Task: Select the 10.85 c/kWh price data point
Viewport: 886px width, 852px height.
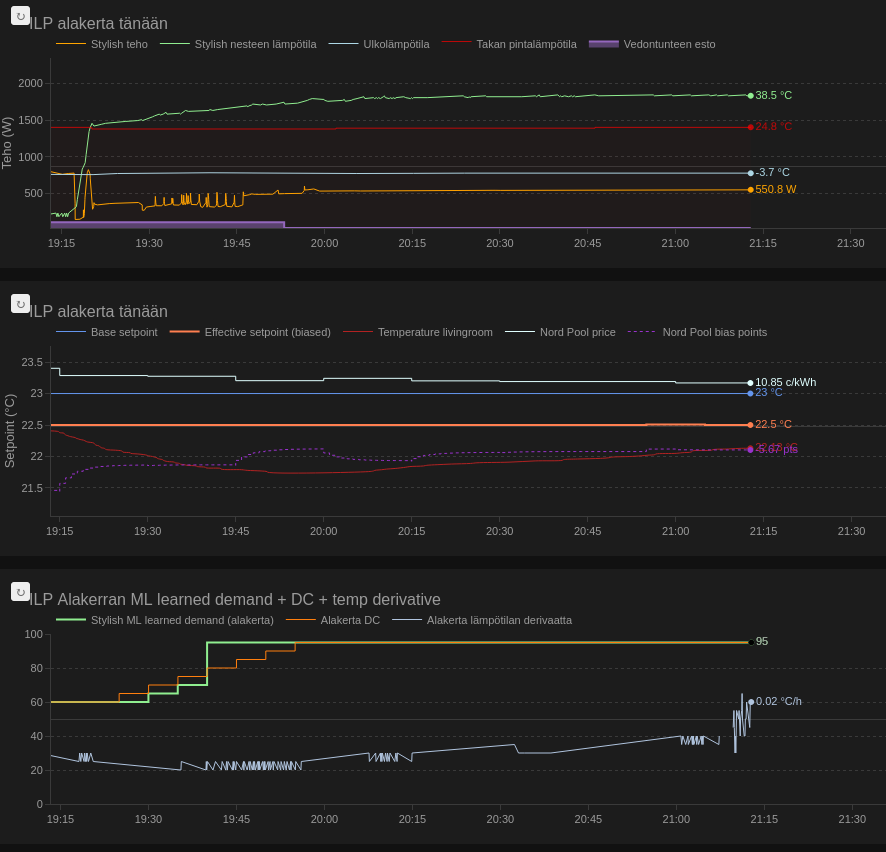Action: point(751,383)
